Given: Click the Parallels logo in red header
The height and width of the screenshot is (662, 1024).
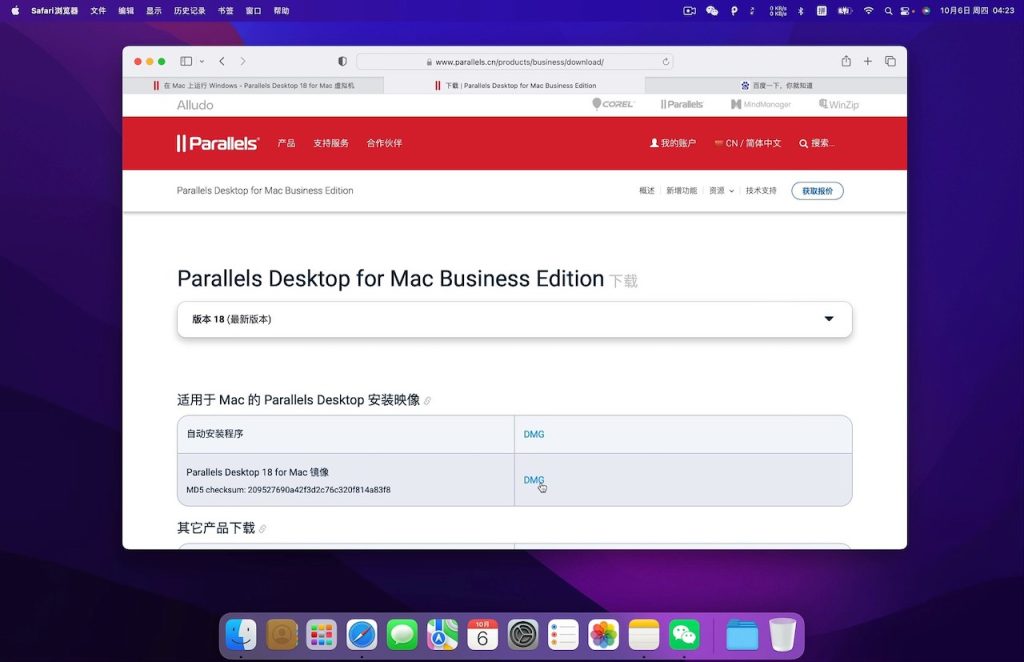Looking at the screenshot, I should (x=218, y=143).
